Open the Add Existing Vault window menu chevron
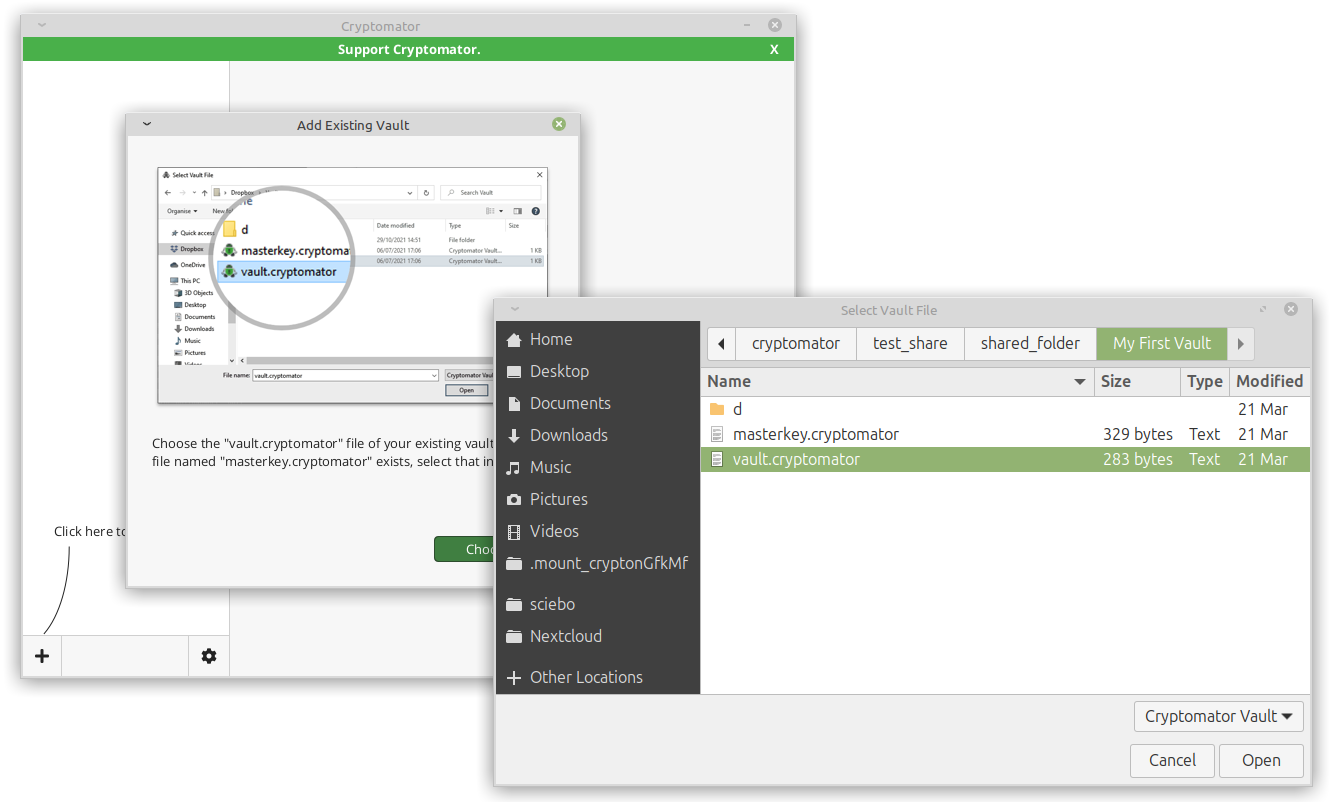This screenshot has width=1335, height=802. pos(147,125)
